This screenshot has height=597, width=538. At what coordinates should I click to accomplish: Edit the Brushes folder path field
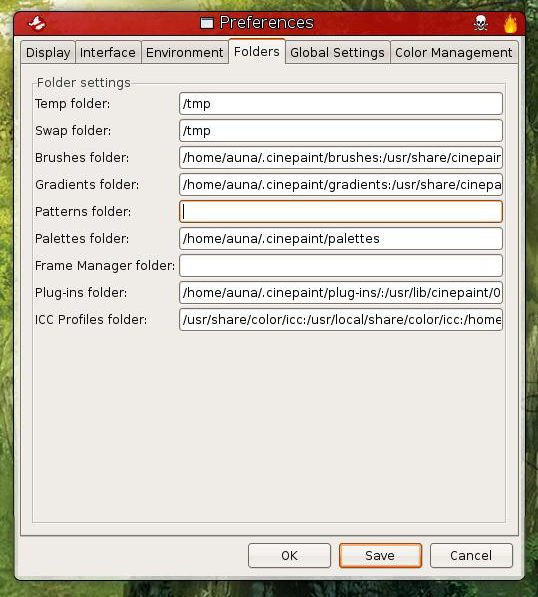(x=341, y=158)
